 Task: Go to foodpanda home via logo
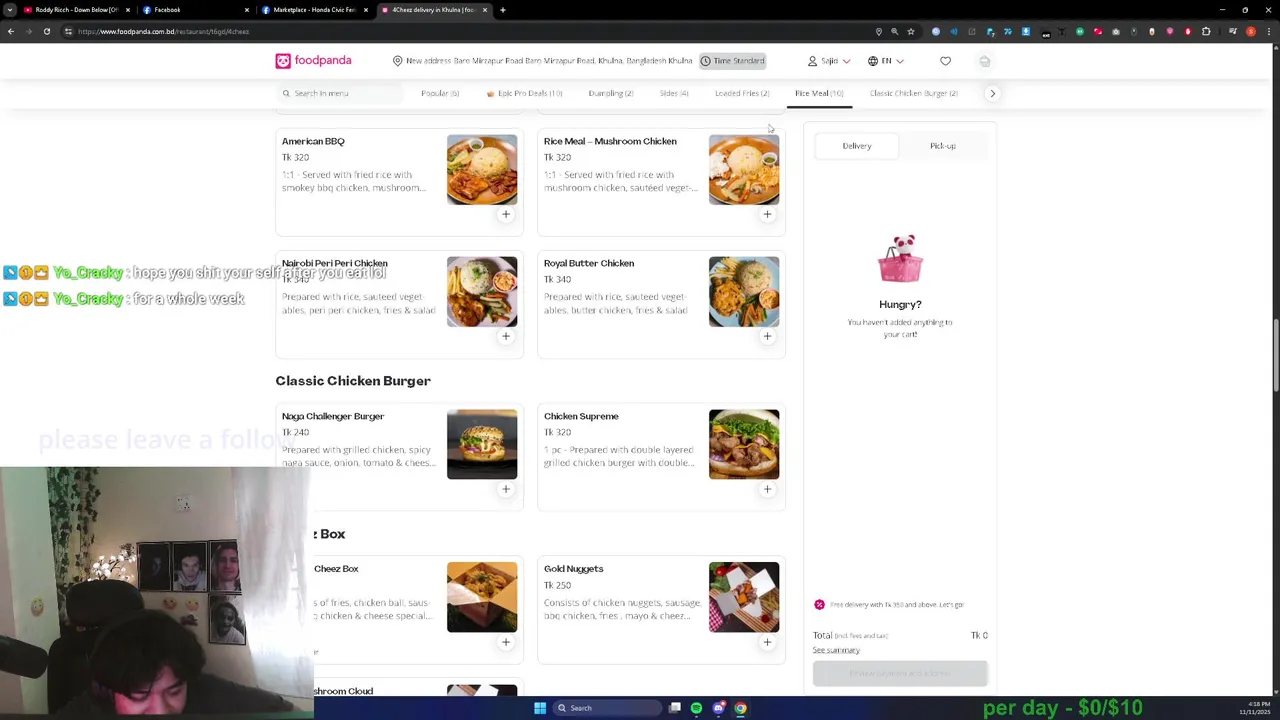313,61
